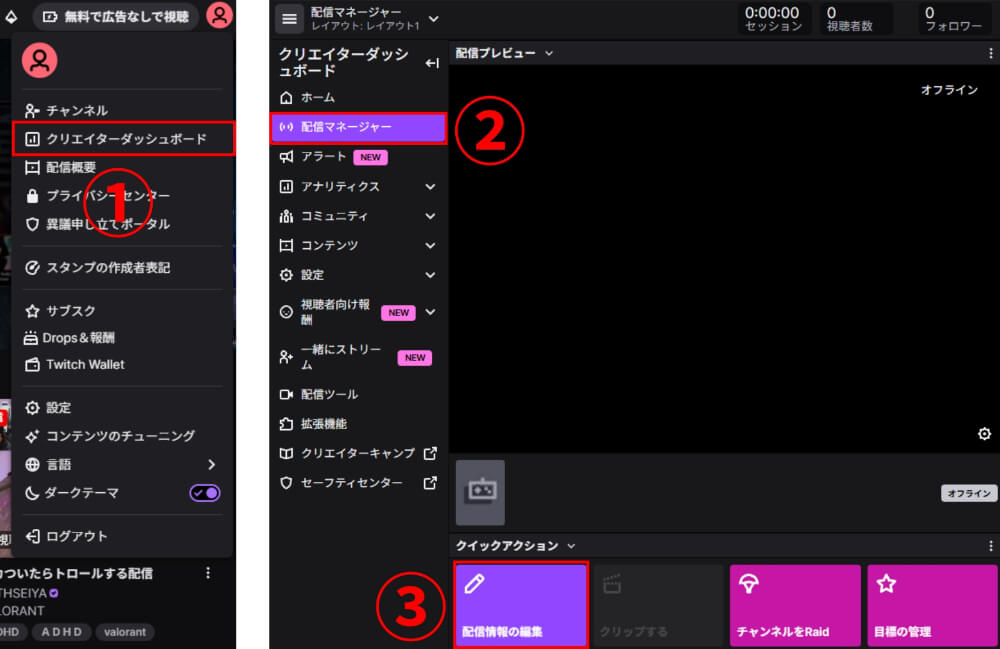Open the 配信プレビュー panel dropdown
Viewport: 1000px width, 649px height.
549,54
